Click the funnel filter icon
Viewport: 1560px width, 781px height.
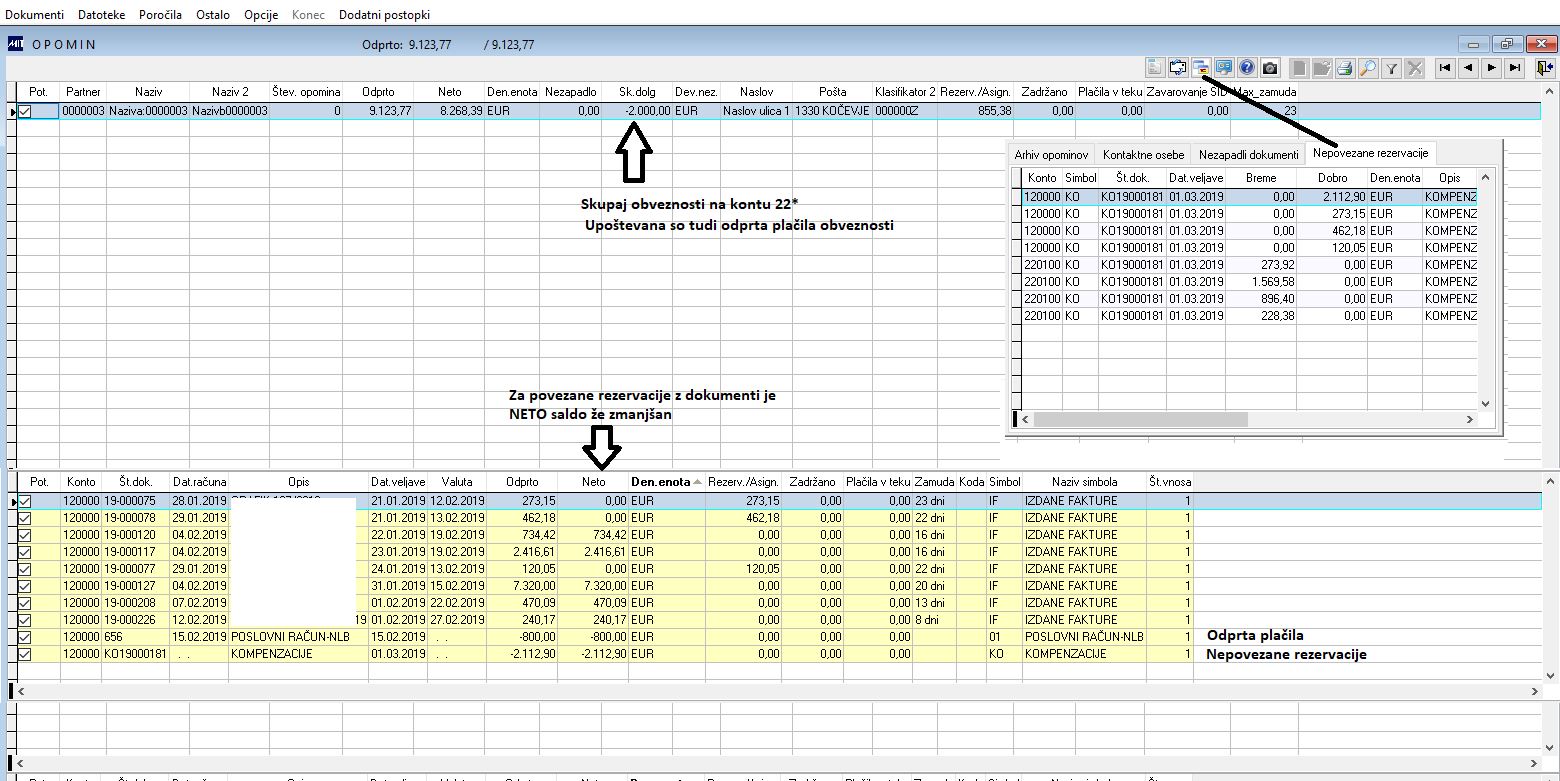[x=1391, y=67]
